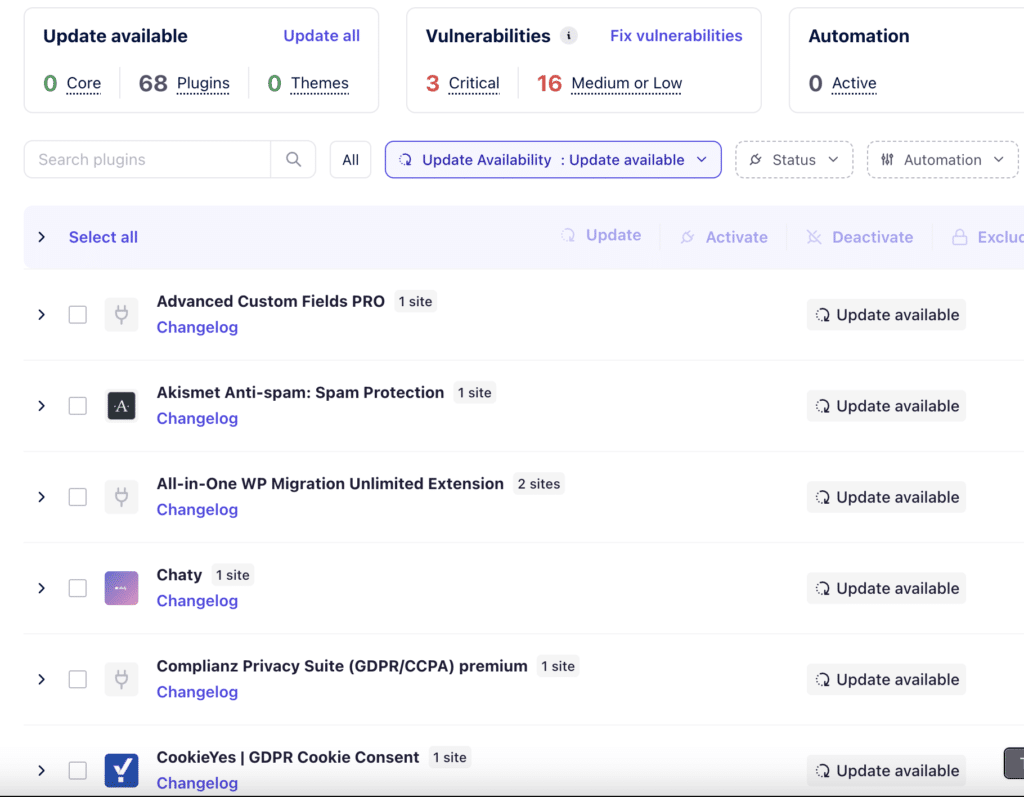This screenshot has height=797, width=1024.
Task: Open the Automation filter dropdown
Action: pos(942,159)
